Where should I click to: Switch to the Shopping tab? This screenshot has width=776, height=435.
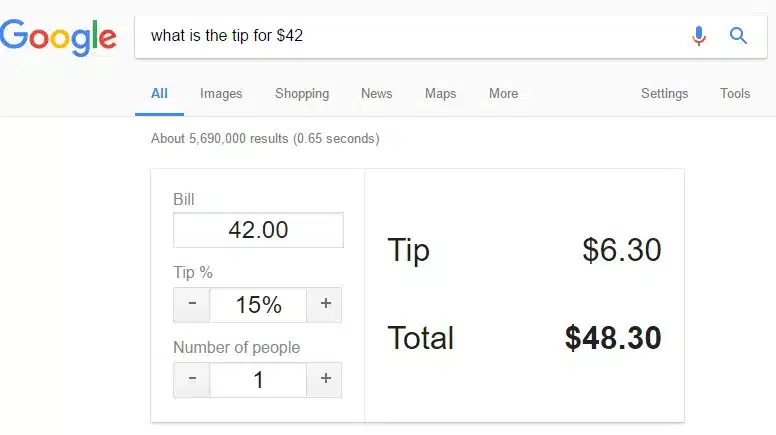302,94
